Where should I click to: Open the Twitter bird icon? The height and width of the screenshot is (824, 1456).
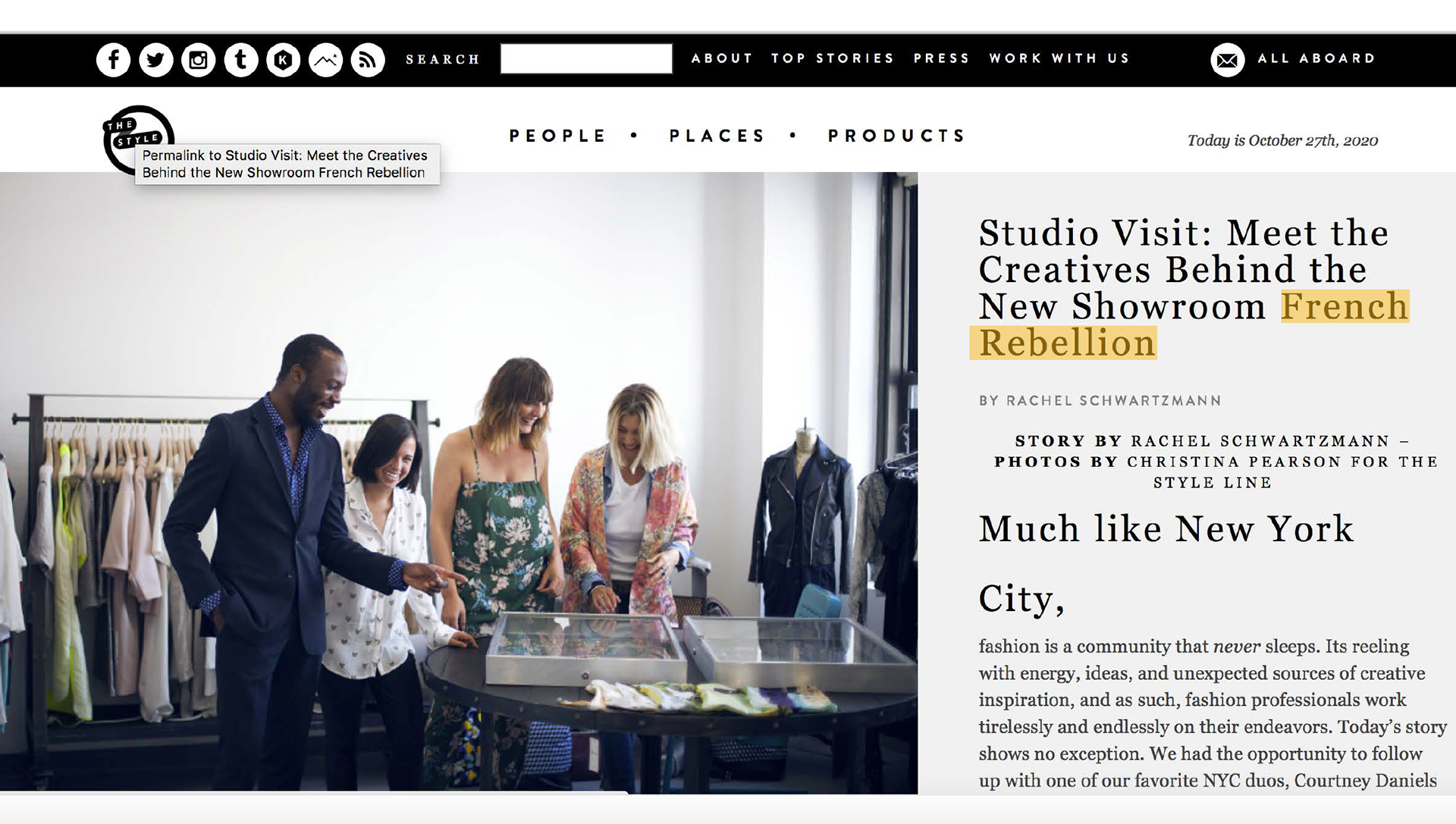156,59
